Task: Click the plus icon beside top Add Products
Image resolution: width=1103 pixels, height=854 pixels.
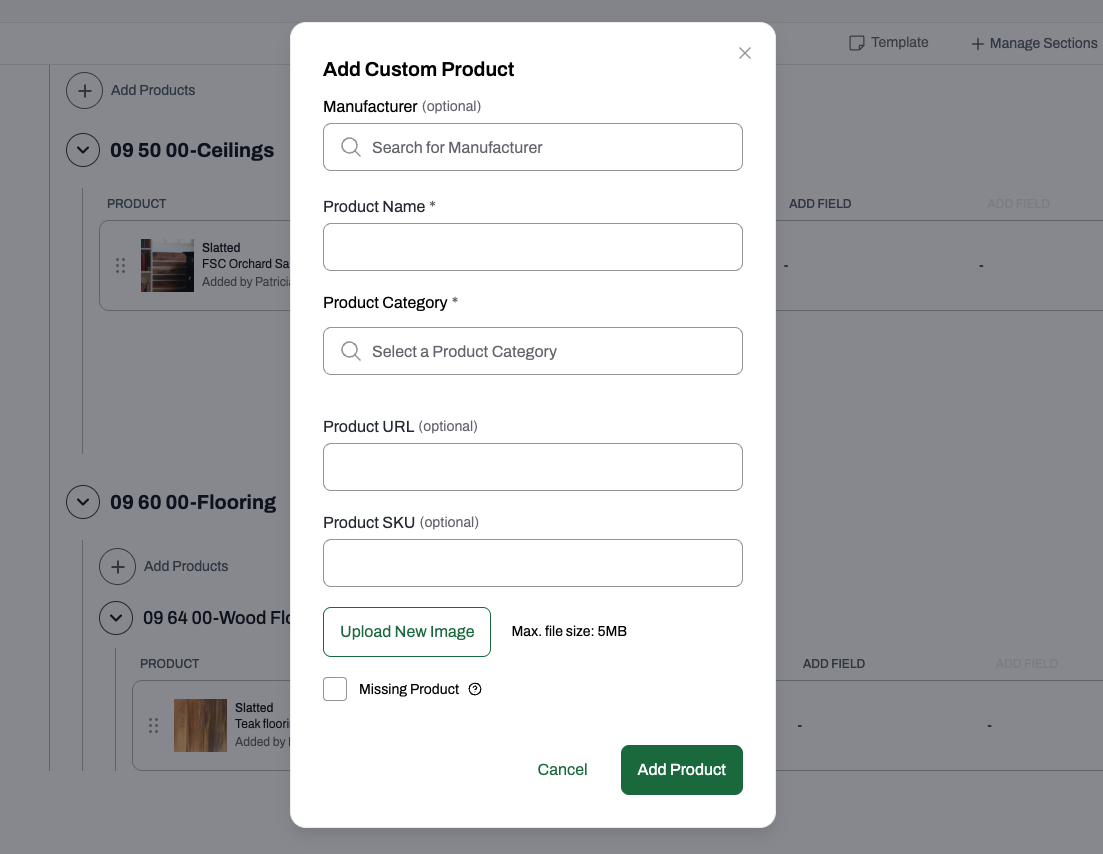Action: [84, 91]
